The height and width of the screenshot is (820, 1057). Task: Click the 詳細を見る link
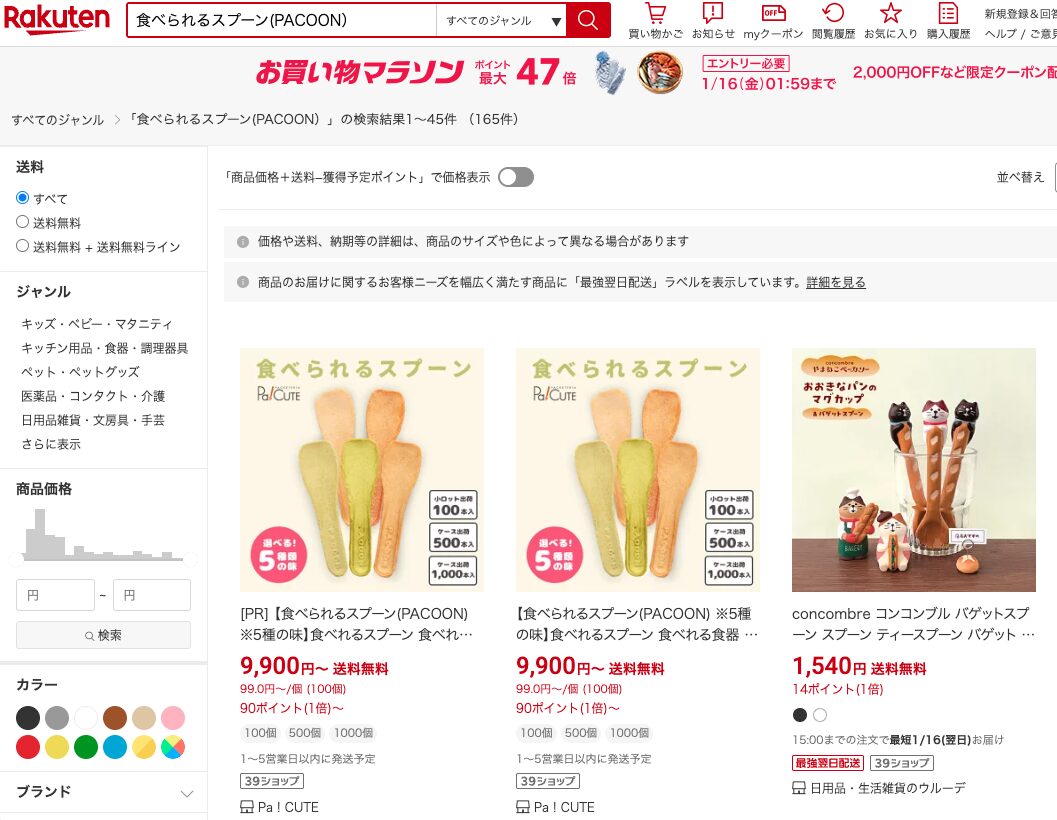click(x=836, y=282)
